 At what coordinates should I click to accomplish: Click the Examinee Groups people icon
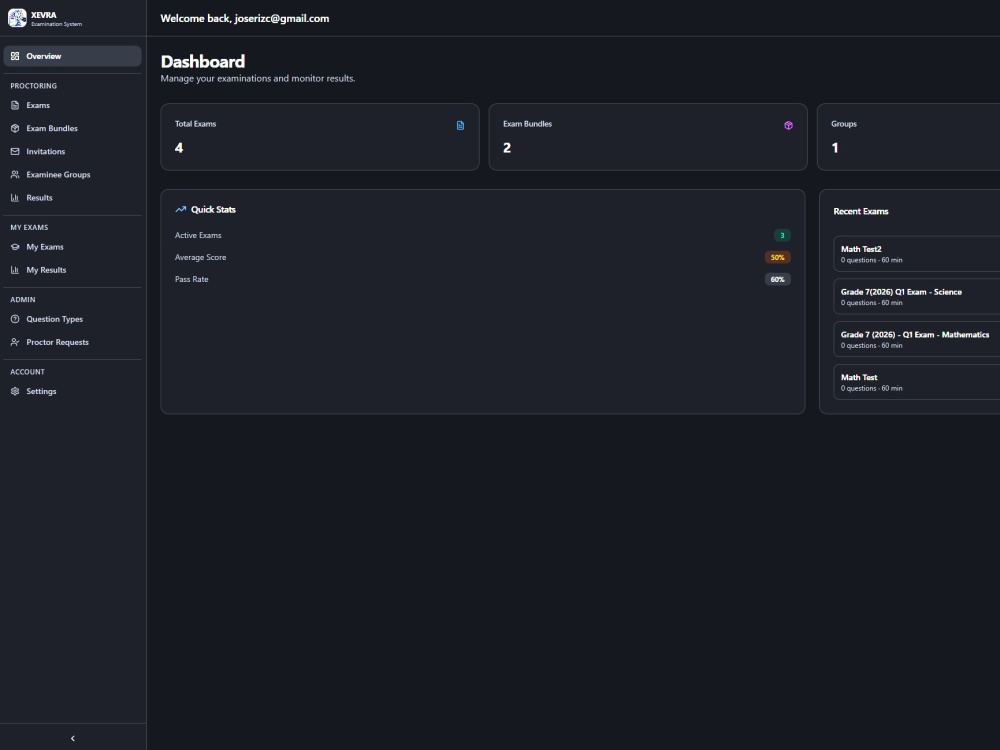pos(15,174)
